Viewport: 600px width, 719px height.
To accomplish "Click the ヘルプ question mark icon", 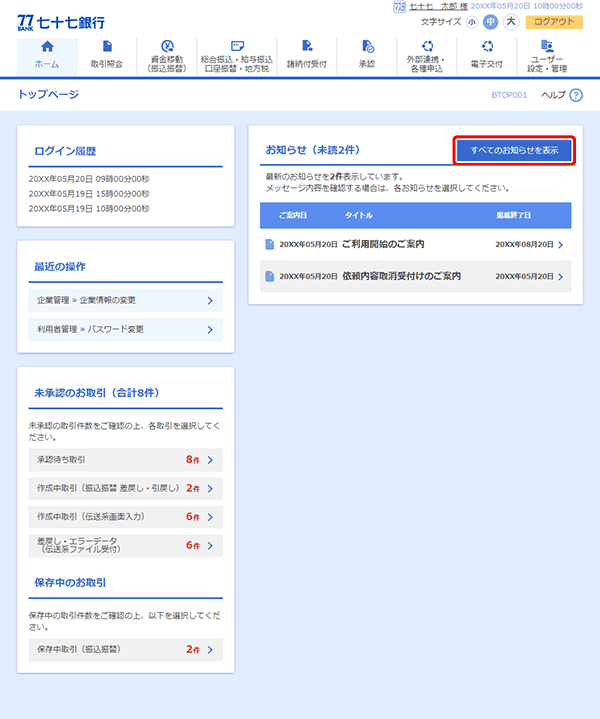I will 576,95.
